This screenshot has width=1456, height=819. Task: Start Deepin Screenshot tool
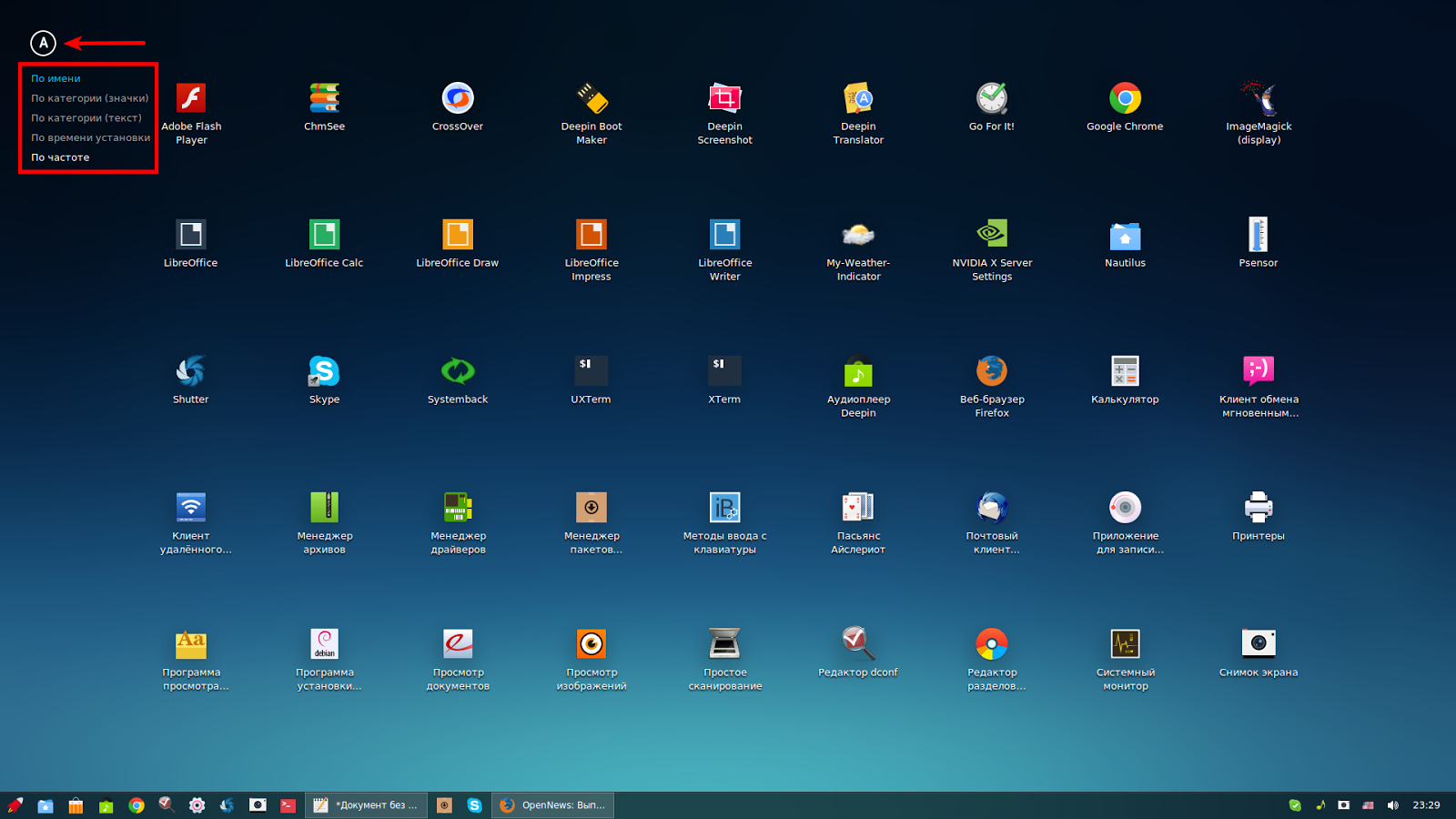(725, 98)
